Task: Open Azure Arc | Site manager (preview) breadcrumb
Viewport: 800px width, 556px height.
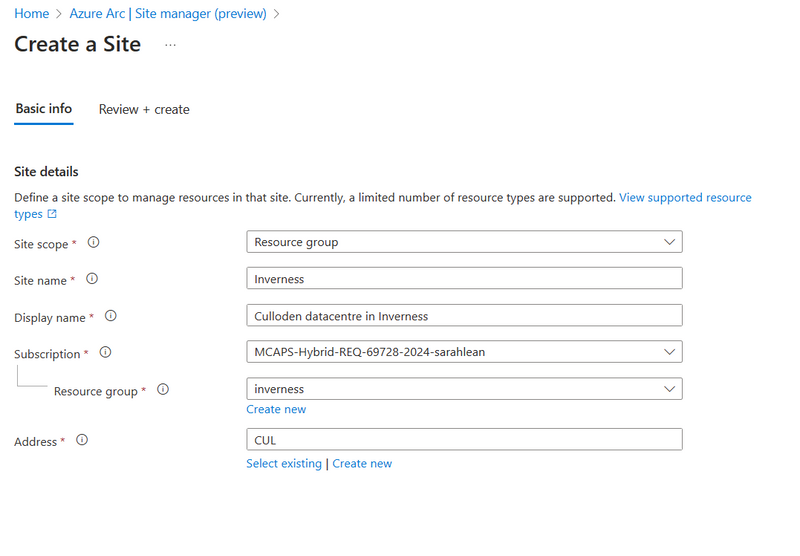Action: tap(168, 14)
